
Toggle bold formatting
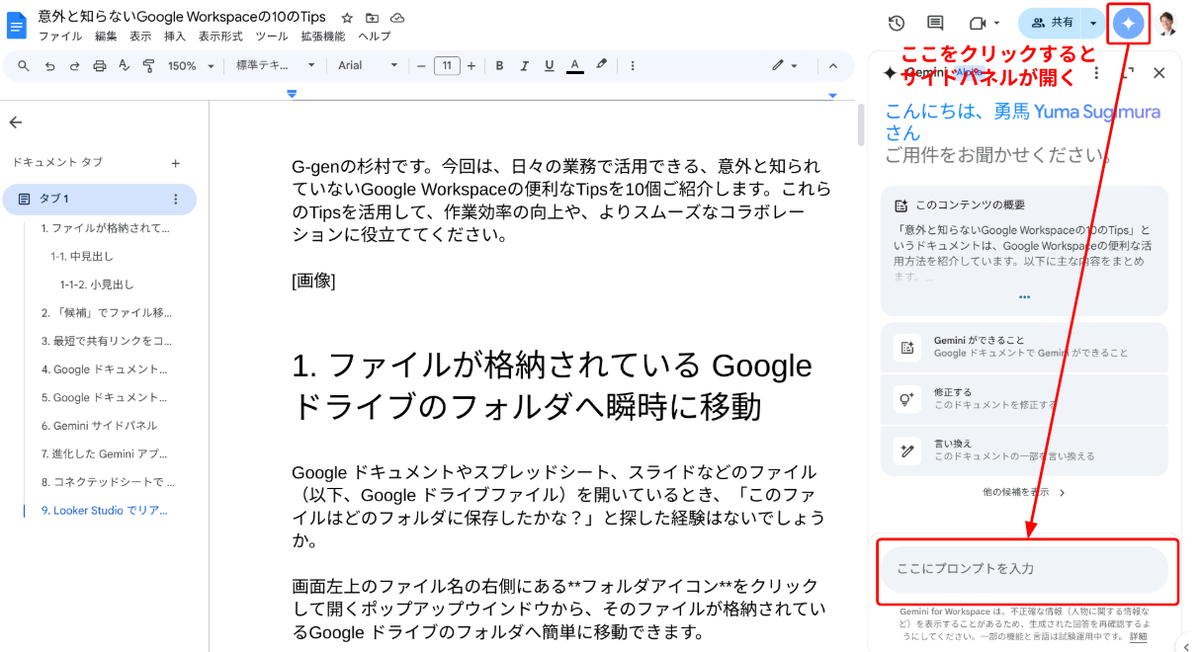coord(499,66)
